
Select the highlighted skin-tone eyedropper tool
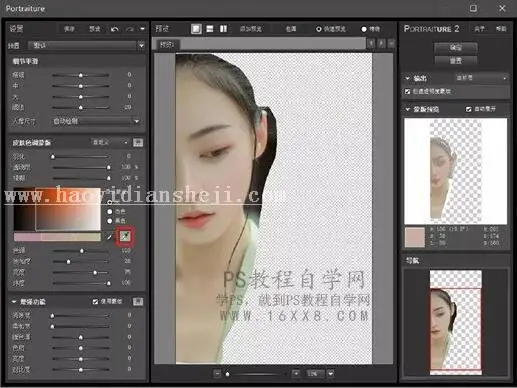125,236
